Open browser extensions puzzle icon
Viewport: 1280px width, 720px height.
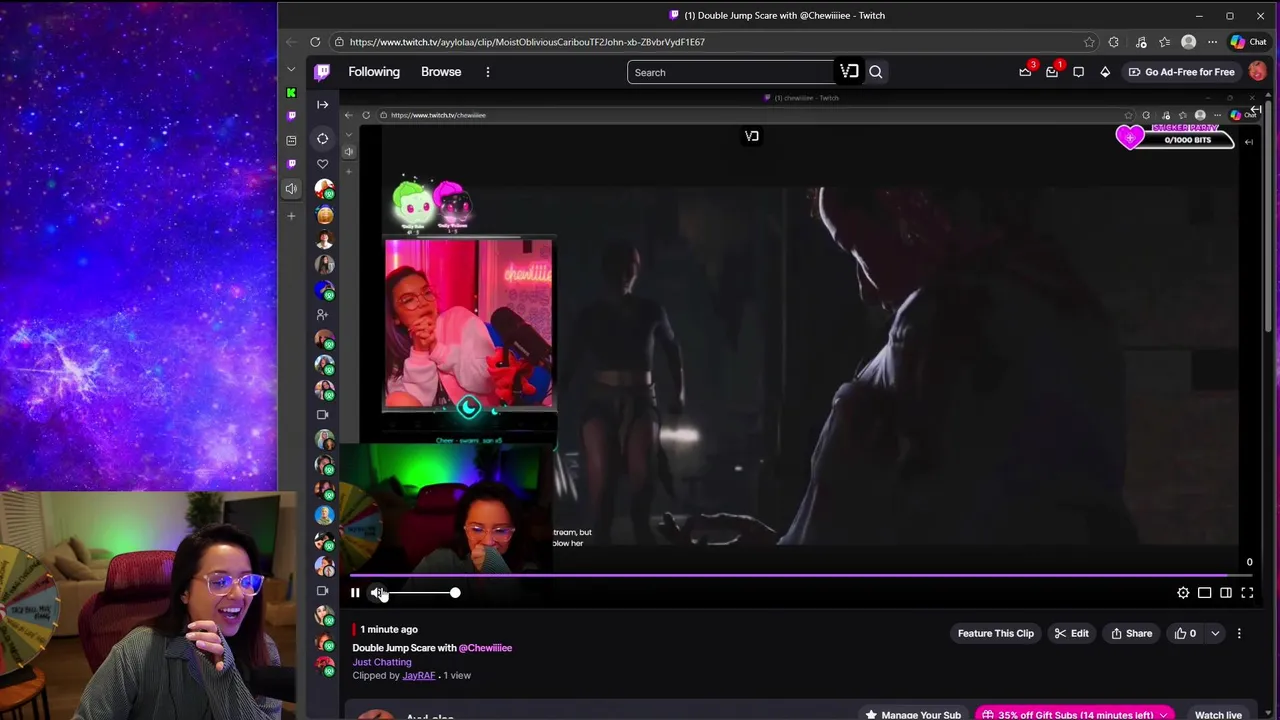click(x=1113, y=42)
